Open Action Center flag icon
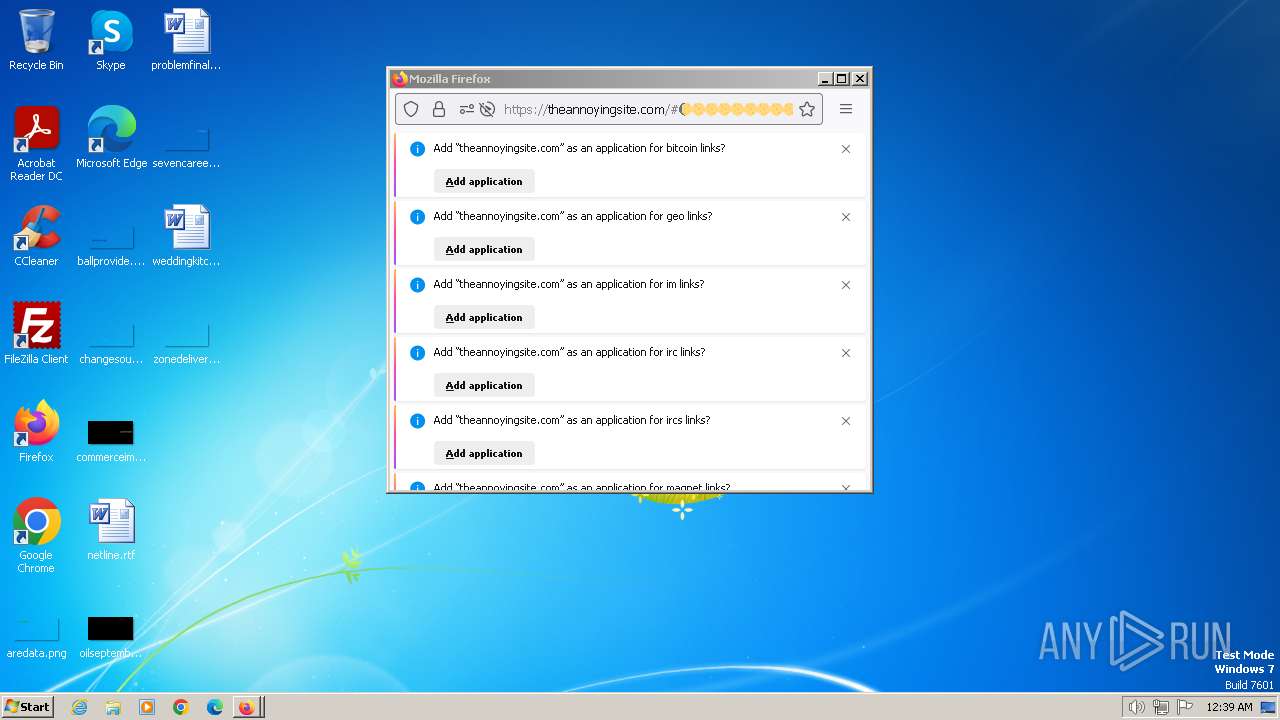The image size is (1280, 720). [x=1185, y=707]
